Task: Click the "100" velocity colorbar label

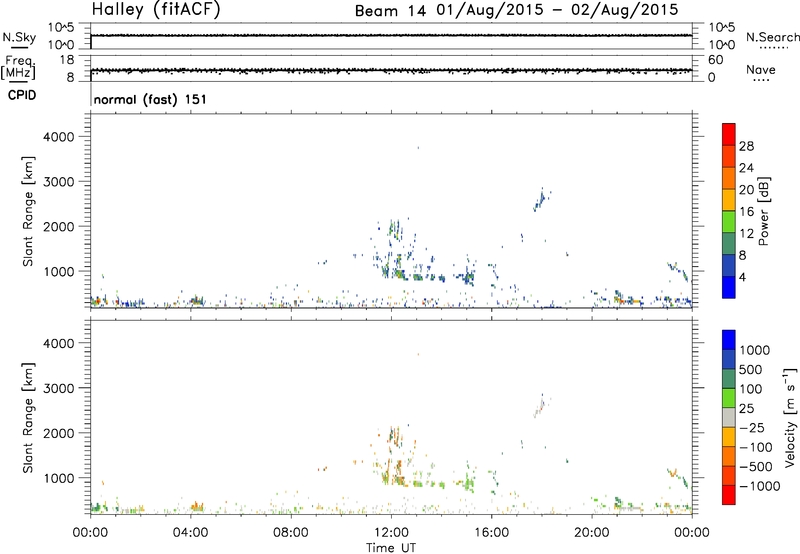Action: point(751,389)
